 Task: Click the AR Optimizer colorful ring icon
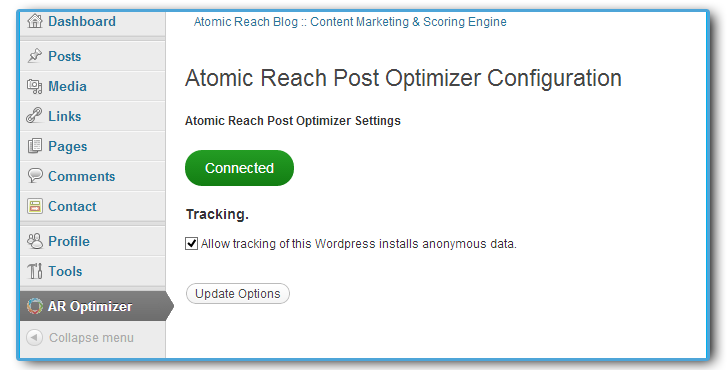(35, 306)
